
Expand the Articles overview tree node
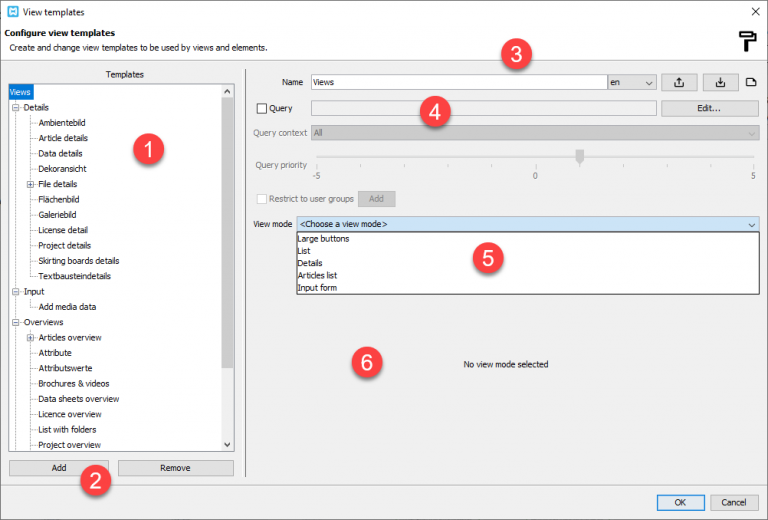(30, 337)
